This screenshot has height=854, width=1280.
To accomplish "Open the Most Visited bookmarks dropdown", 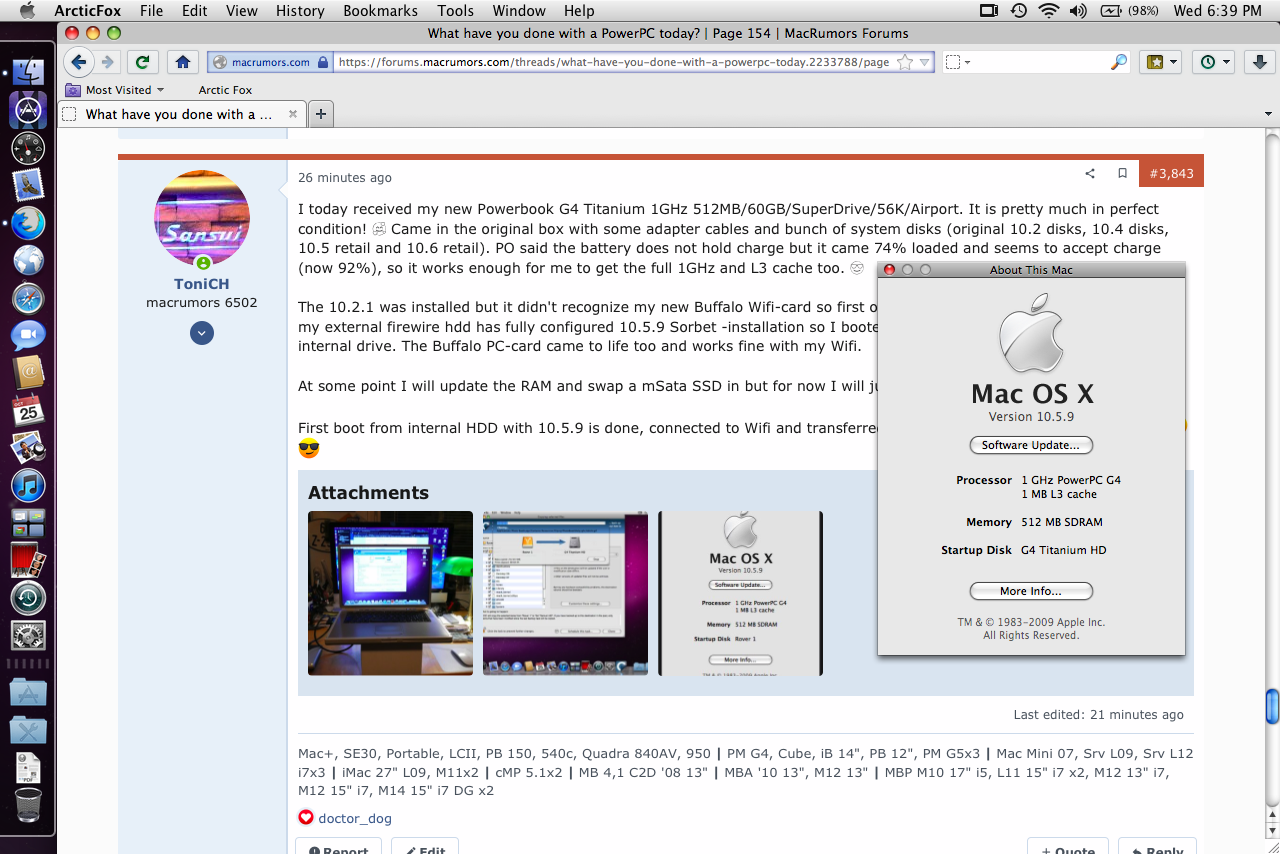I will (x=115, y=90).
